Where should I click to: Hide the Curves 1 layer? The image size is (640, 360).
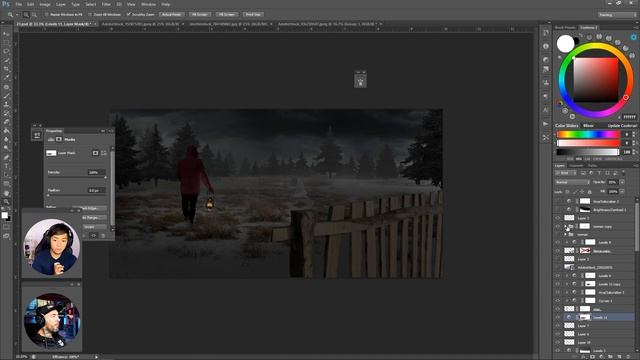558,301
